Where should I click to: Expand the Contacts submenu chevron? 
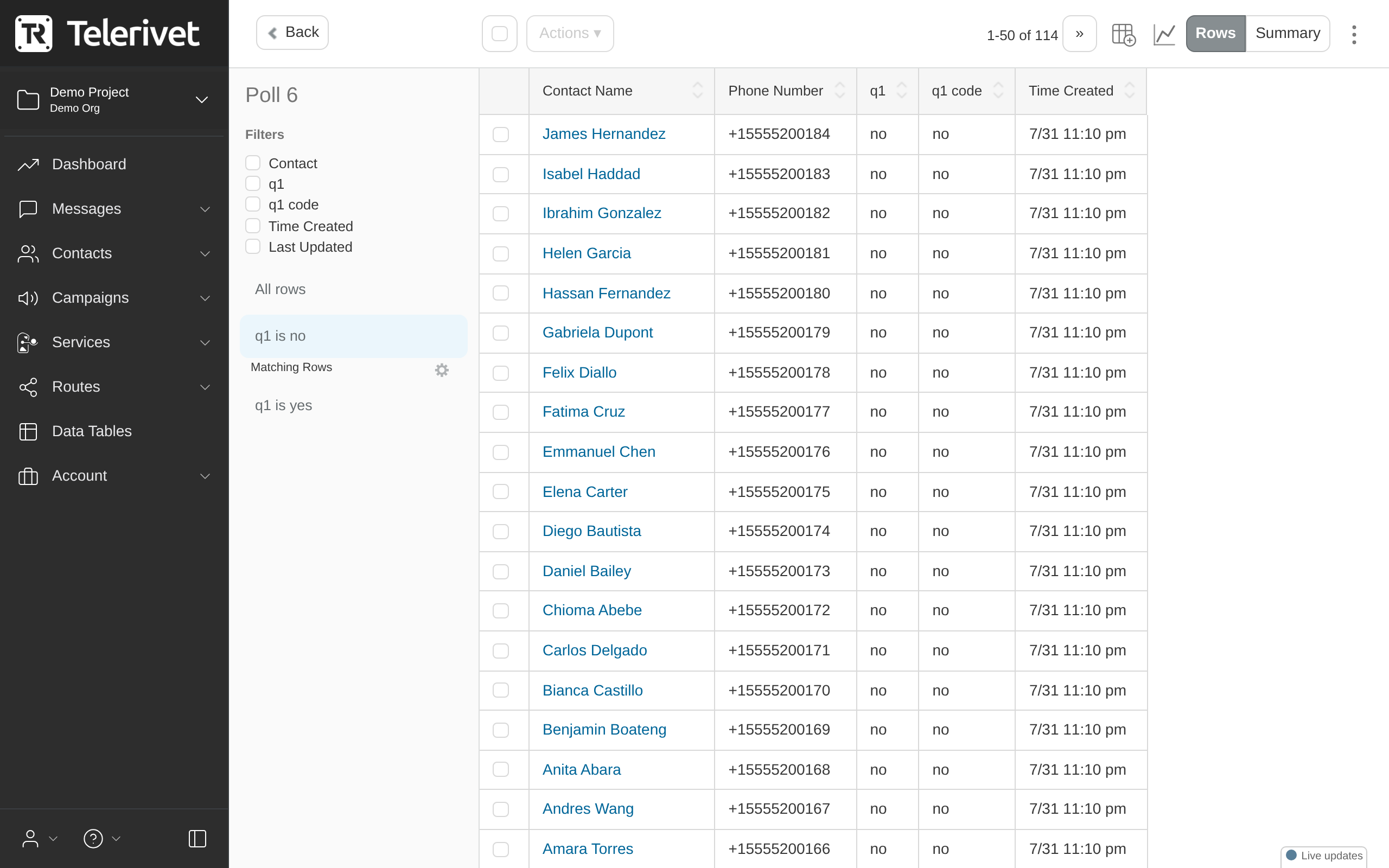point(205,254)
